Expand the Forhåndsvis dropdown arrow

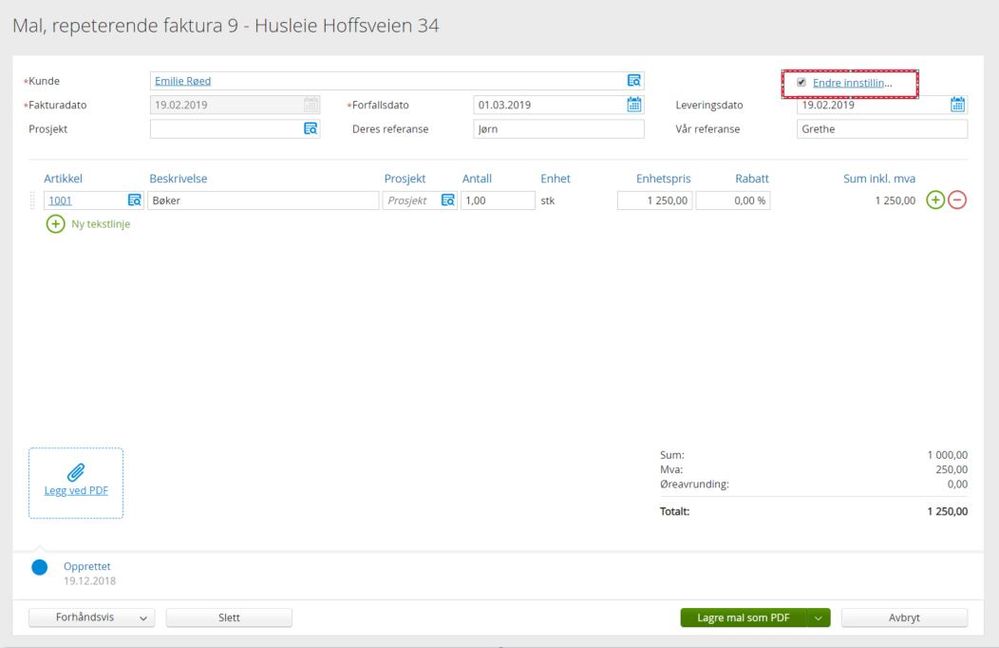[x=143, y=618]
